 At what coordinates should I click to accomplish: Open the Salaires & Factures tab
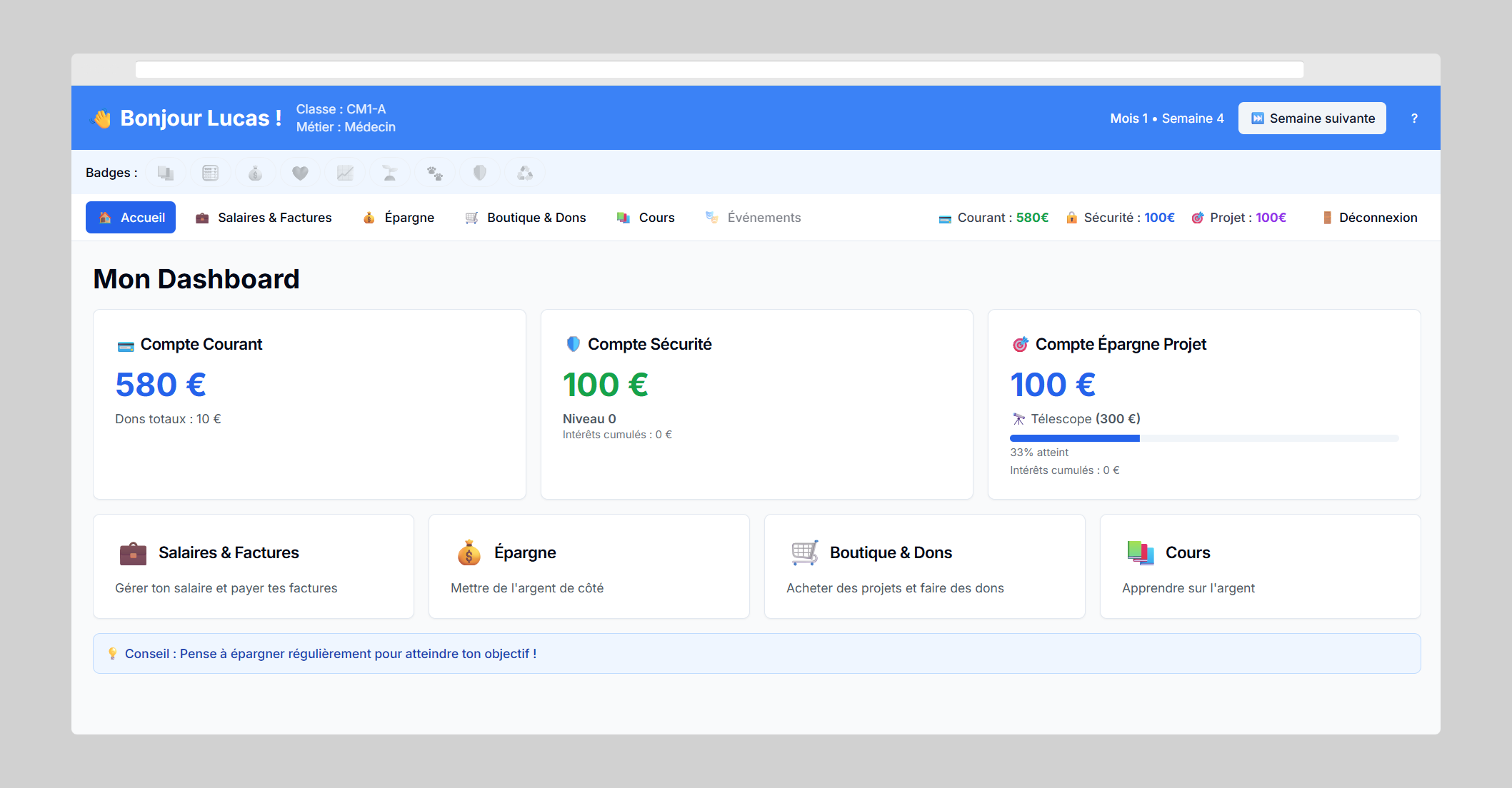coord(264,217)
